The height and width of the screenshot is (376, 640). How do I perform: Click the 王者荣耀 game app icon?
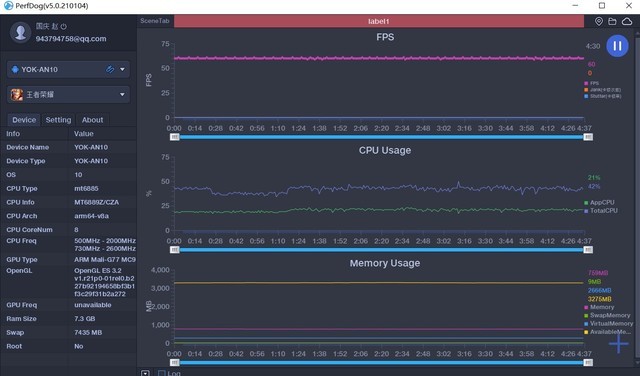[x=17, y=95]
